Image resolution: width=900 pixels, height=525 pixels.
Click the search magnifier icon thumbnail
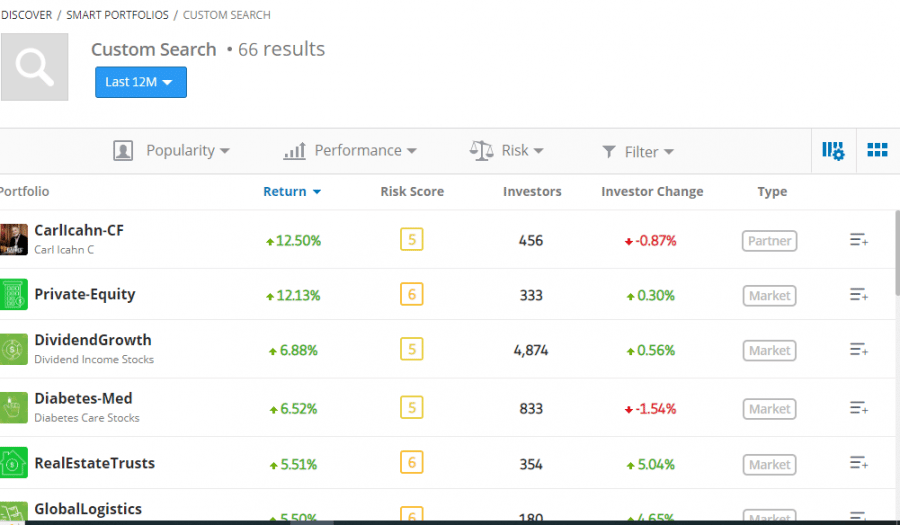click(35, 67)
